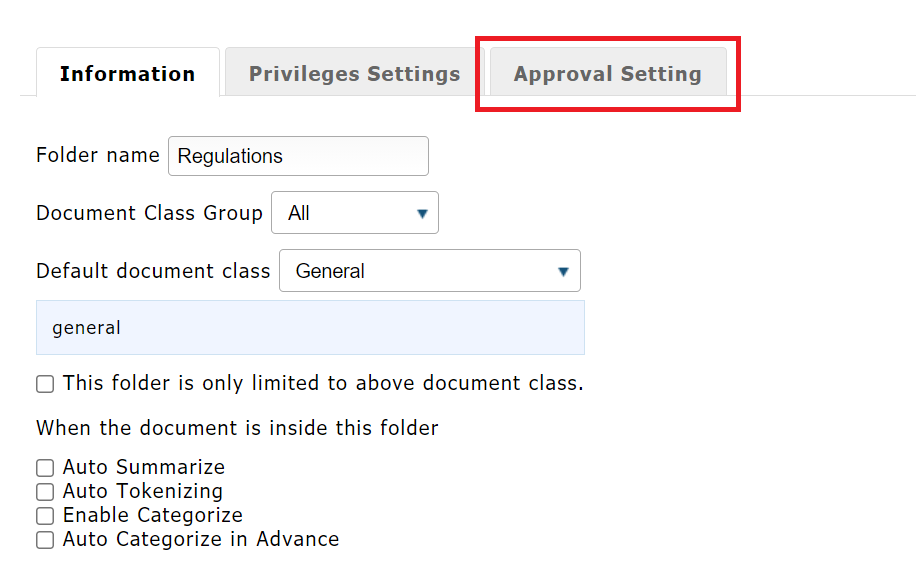This screenshot has height=580, width=916.
Task: Click the 'Folder name' label
Action: [97, 155]
